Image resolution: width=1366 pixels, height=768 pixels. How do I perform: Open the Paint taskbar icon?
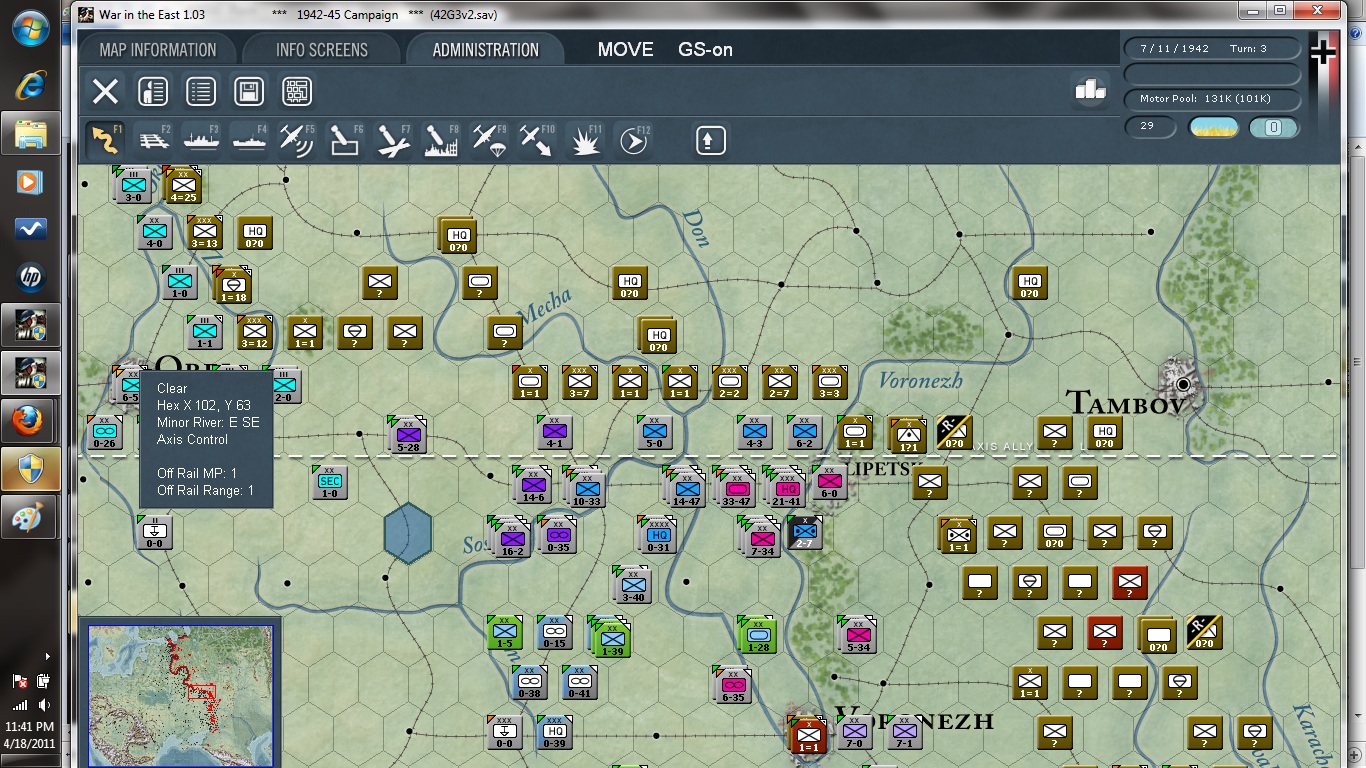[x=30, y=518]
